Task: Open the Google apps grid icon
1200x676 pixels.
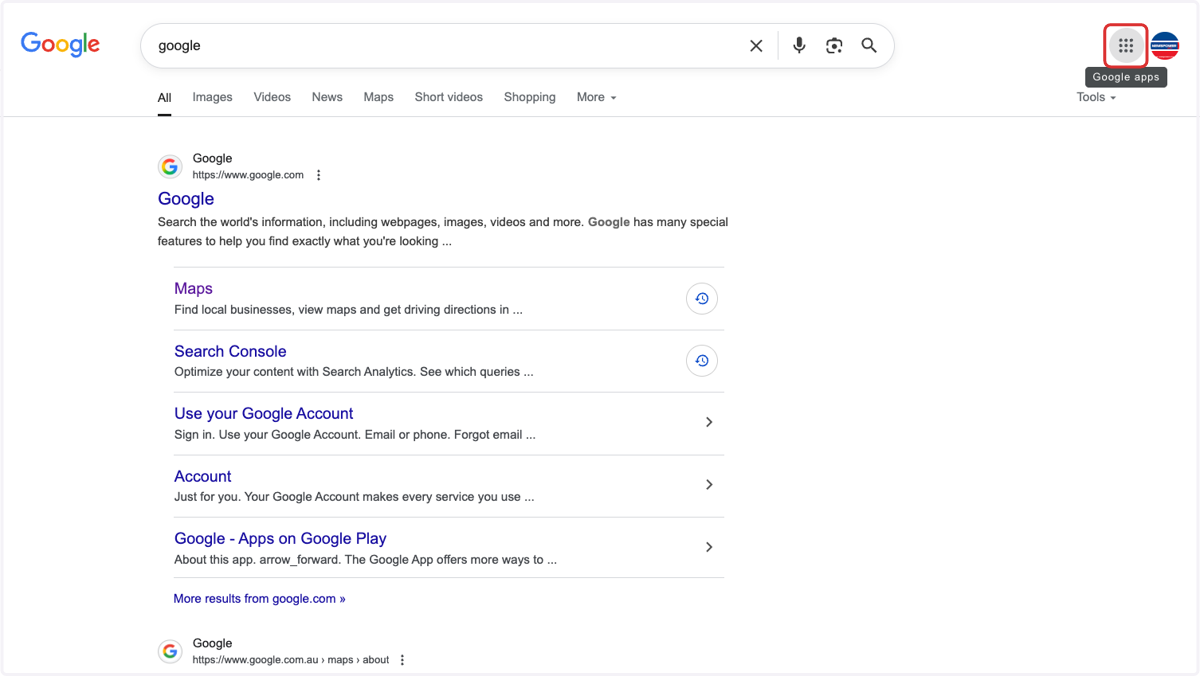Action: tap(1126, 45)
